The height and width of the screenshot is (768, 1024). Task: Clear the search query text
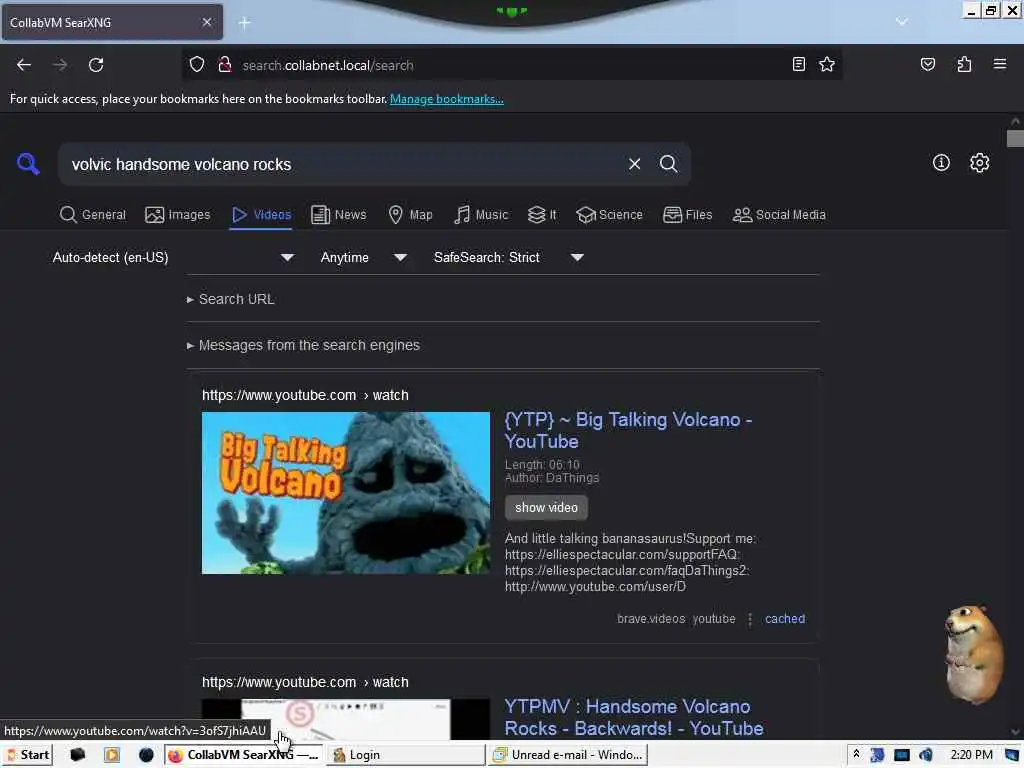634,164
